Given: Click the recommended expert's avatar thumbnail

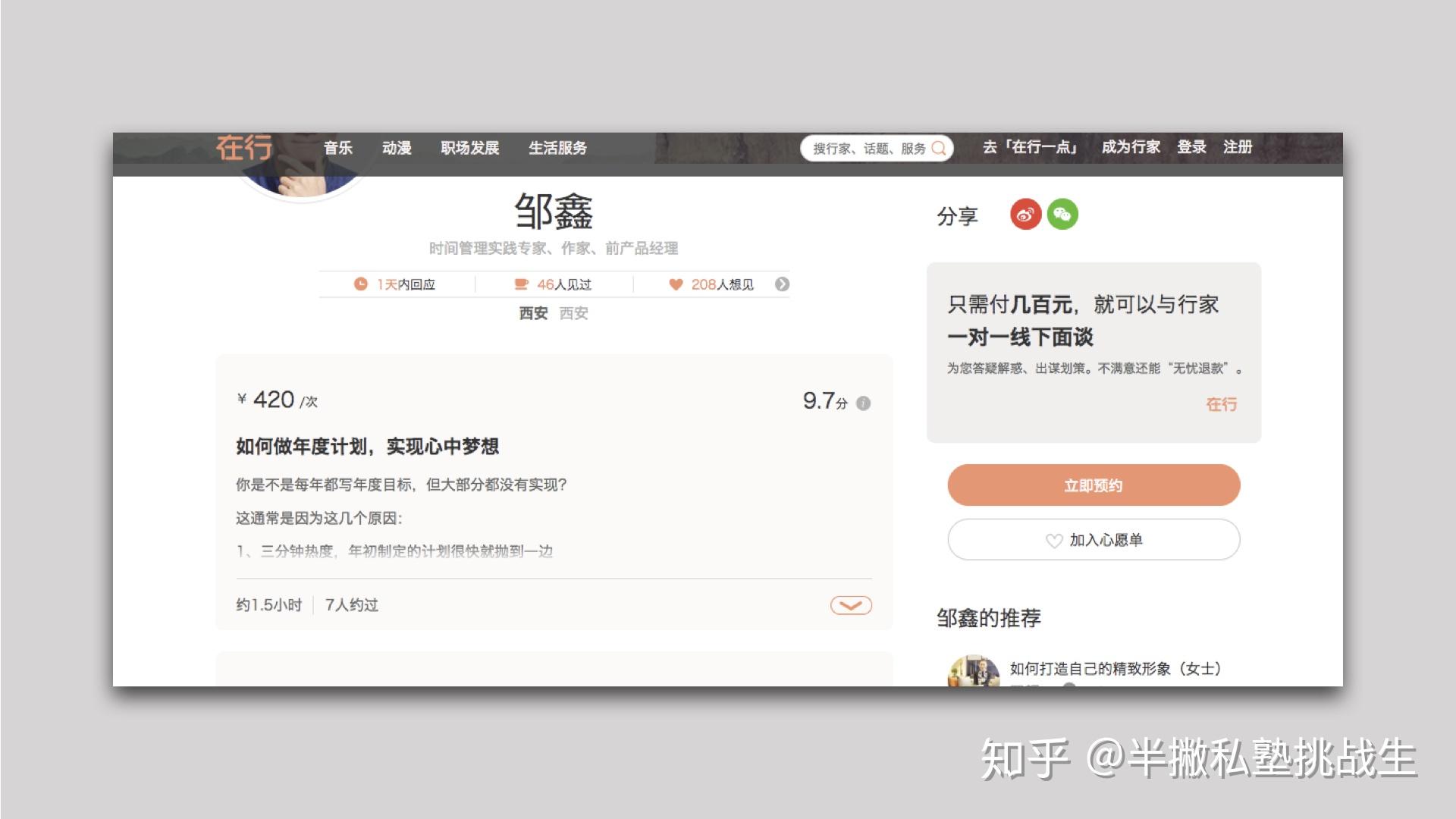Looking at the screenshot, I should coord(974,671).
